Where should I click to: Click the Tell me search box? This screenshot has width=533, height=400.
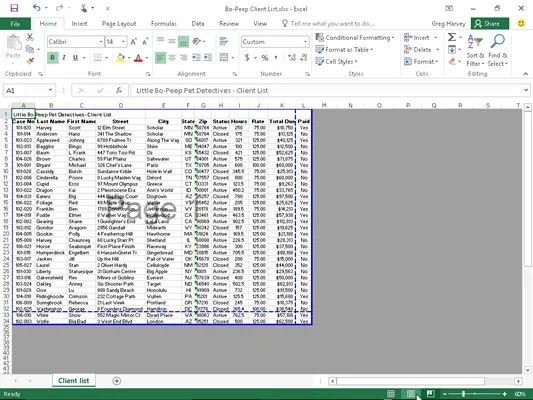point(328,24)
